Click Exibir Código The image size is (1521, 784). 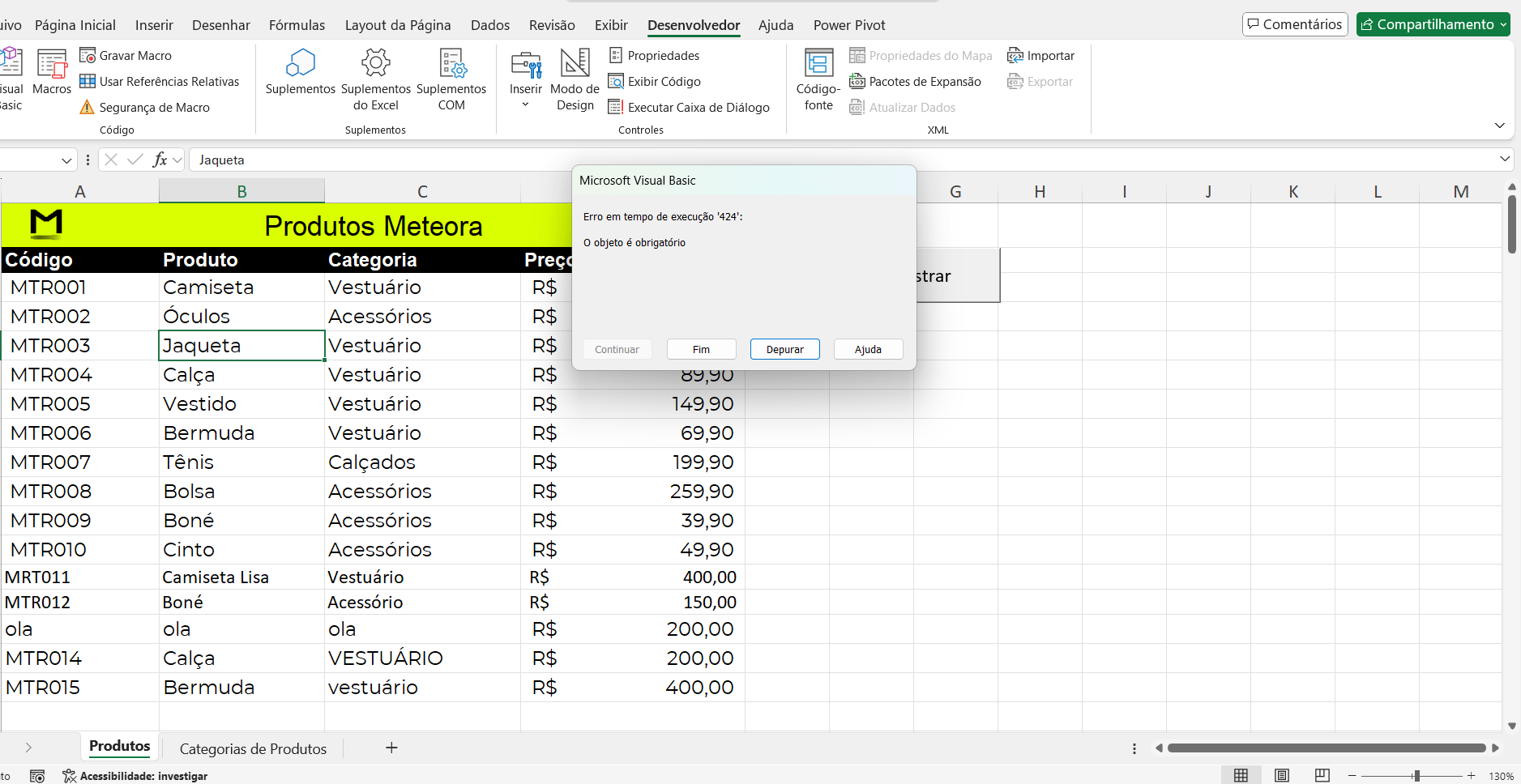coord(654,81)
